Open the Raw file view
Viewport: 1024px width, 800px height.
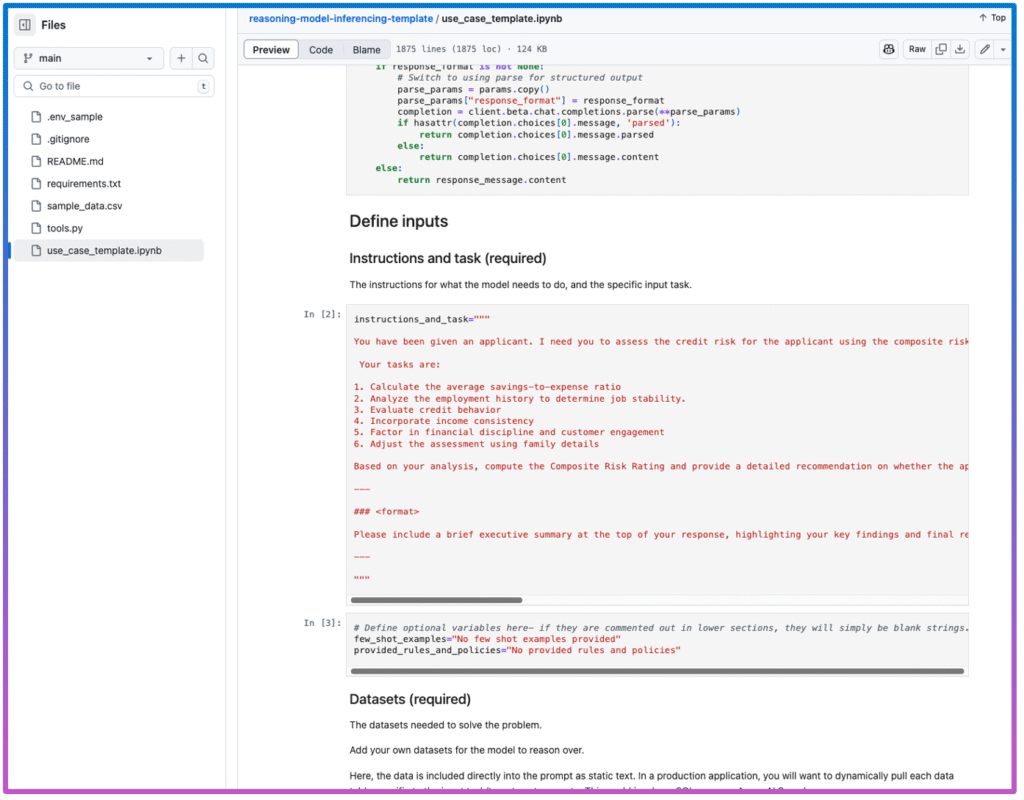[917, 49]
